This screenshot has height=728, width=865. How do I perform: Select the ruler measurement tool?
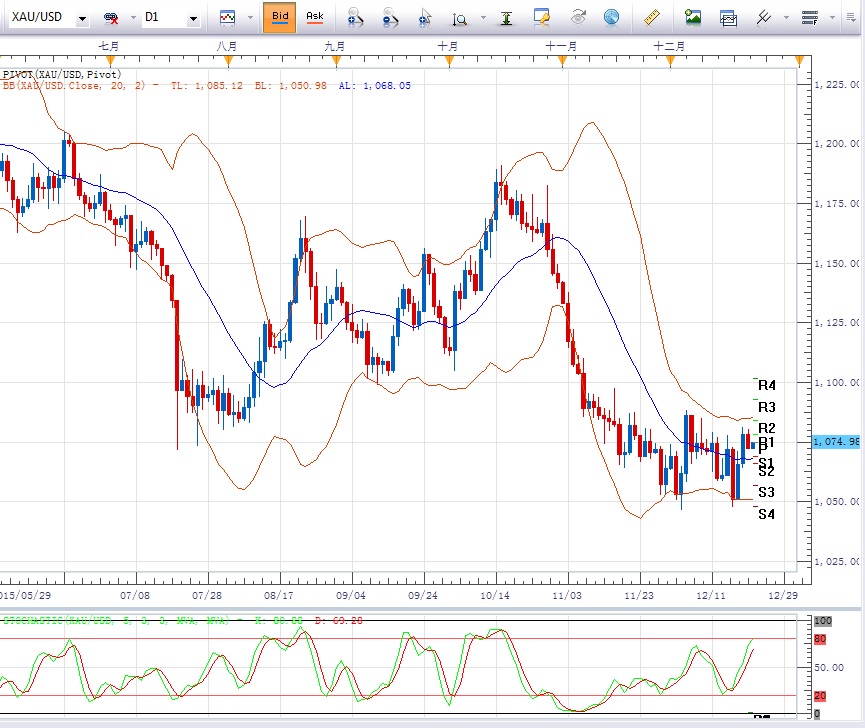click(652, 17)
